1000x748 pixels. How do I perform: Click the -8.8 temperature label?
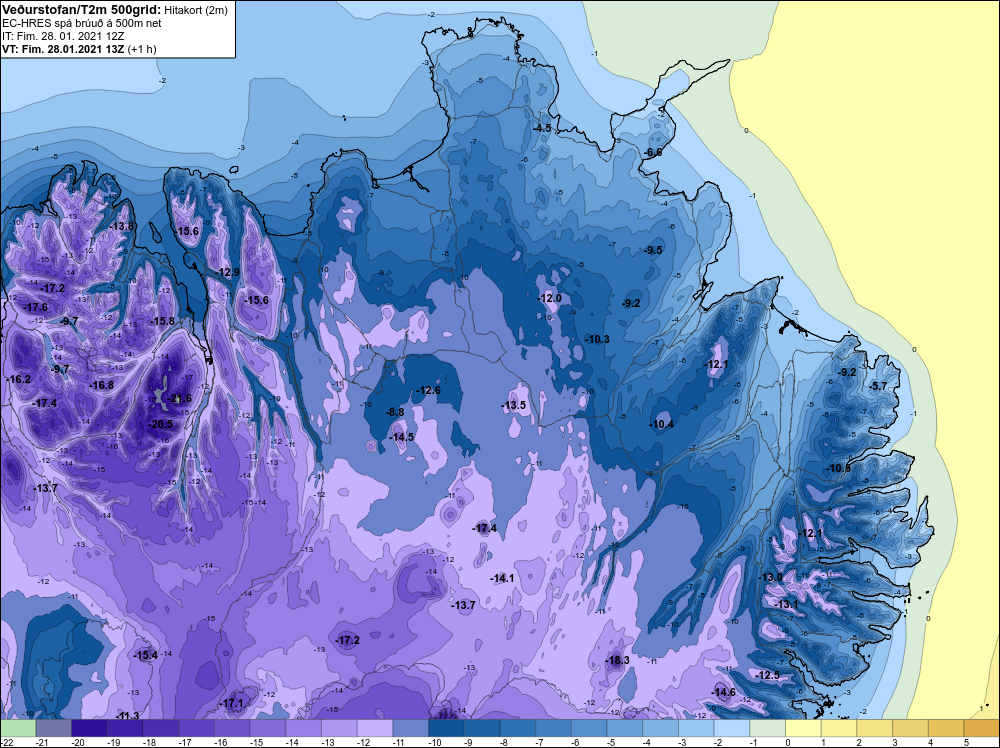tap(395, 413)
